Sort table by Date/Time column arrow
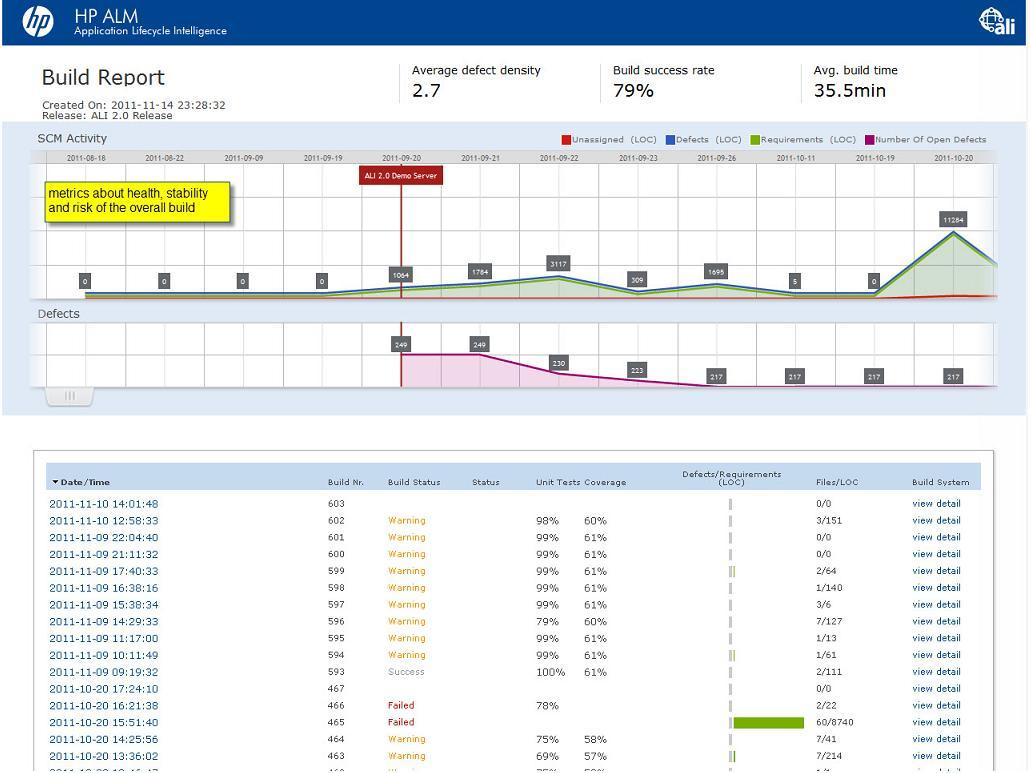Viewport: 1031px width, 773px height. pos(55,482)
